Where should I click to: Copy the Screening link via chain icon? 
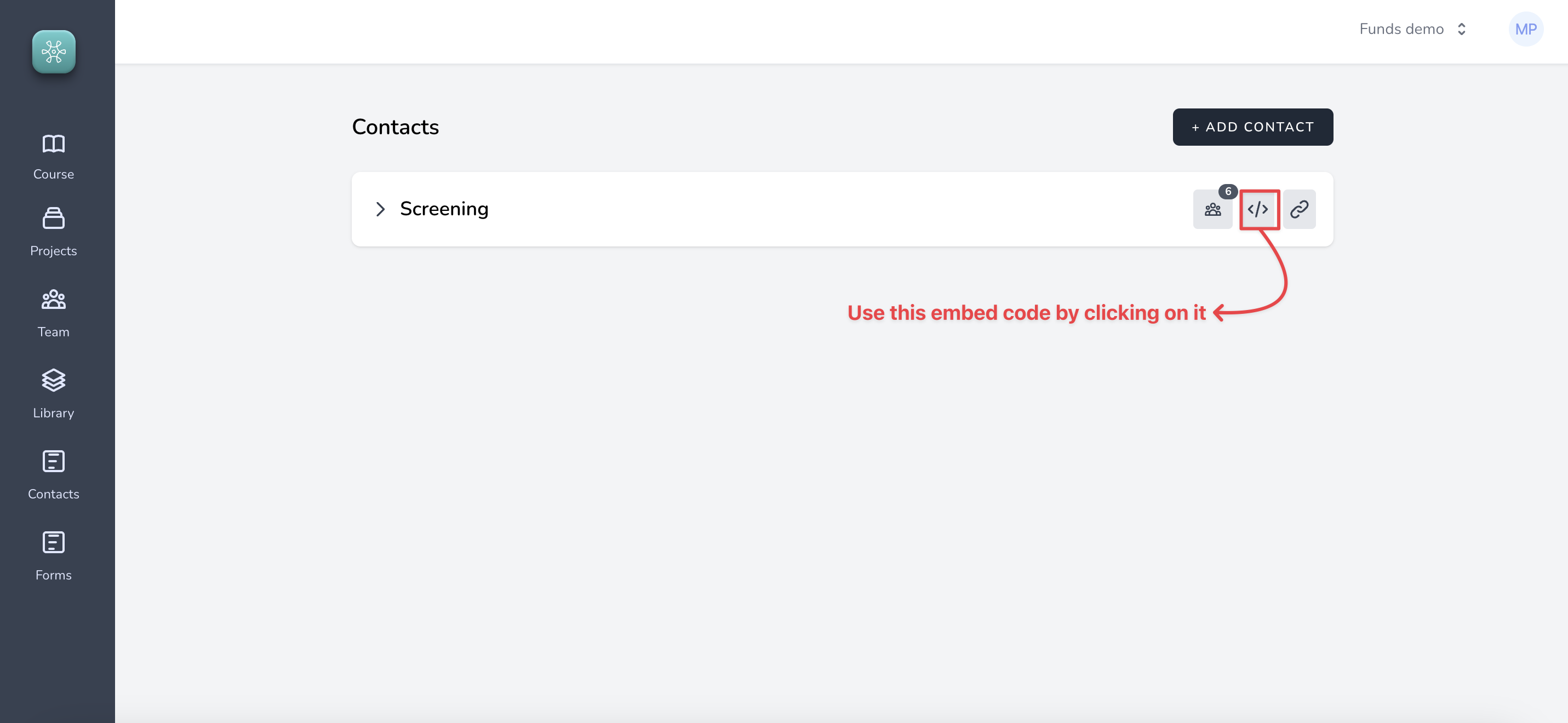[1299, 209]
